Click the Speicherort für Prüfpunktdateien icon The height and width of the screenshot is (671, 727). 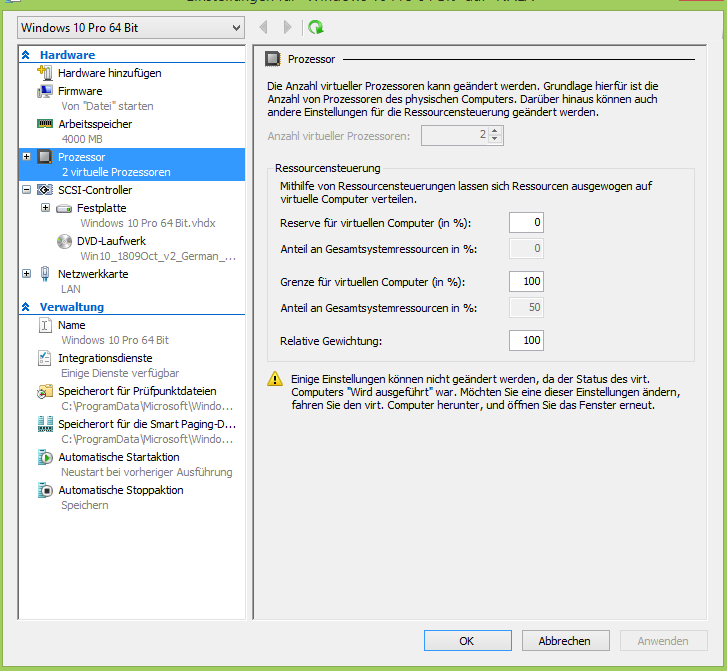pos(45,391)
